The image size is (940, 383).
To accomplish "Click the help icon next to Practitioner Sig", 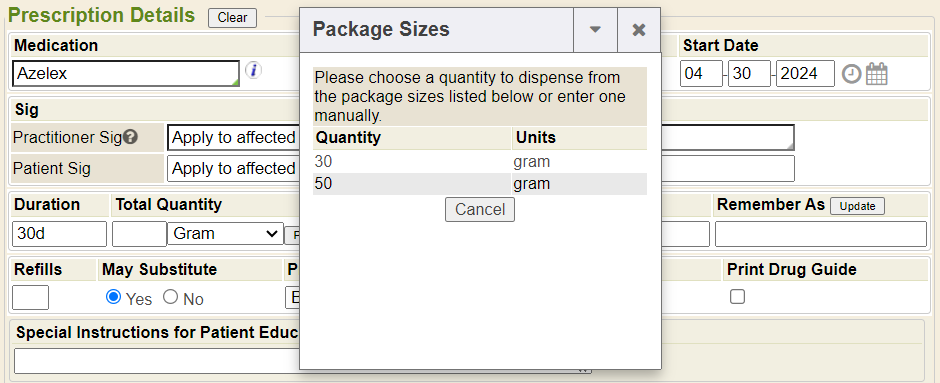I will [x=131, y=137].
